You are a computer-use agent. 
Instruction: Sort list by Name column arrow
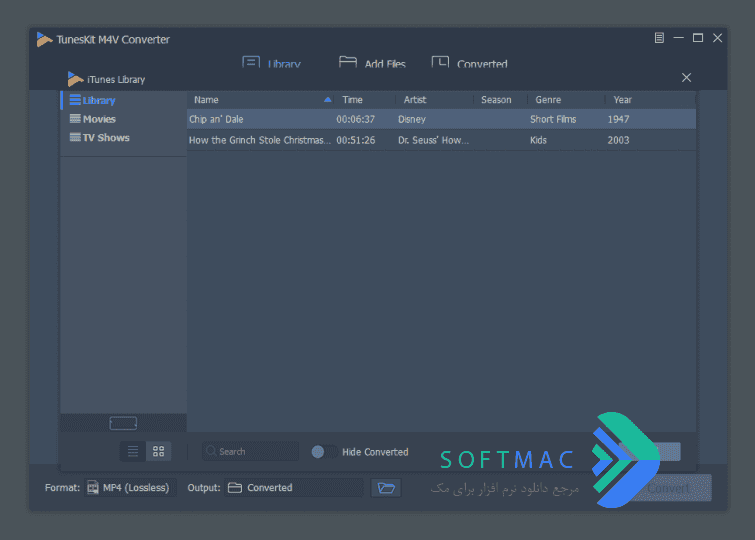[327, 100]
